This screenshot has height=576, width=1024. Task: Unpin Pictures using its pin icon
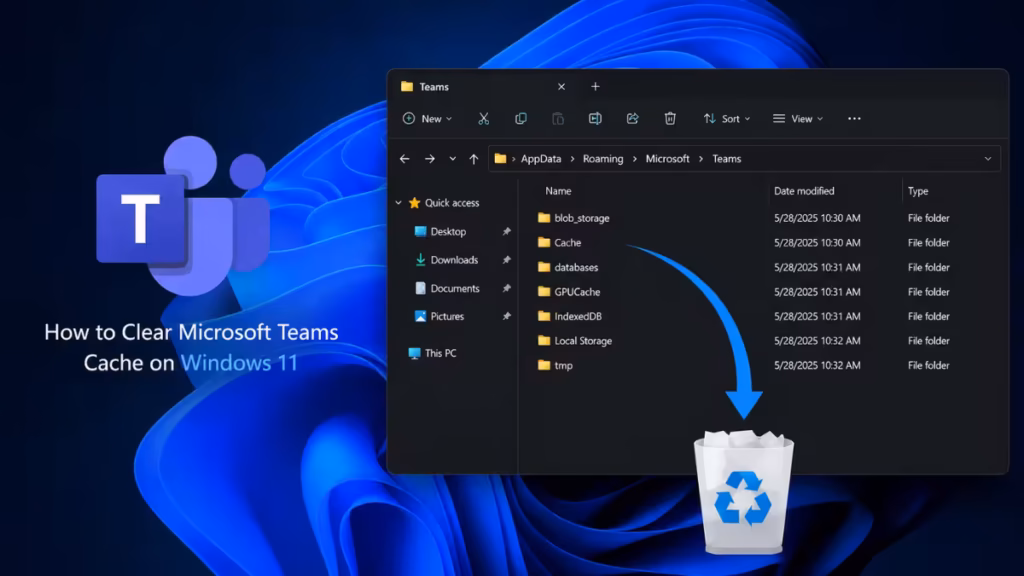click(506, 316)
